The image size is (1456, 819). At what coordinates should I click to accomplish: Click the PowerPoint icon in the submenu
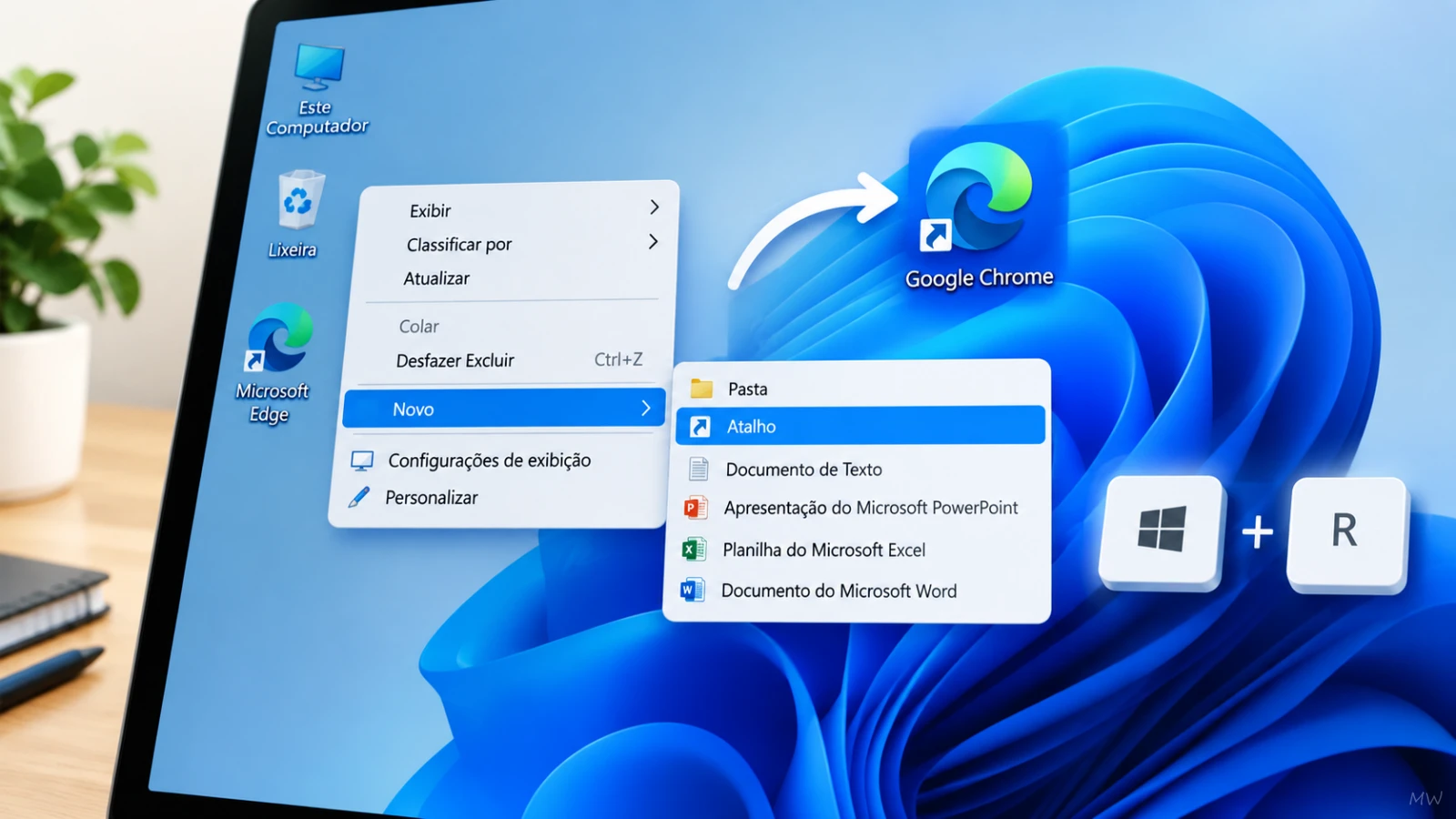coord(695,507)
